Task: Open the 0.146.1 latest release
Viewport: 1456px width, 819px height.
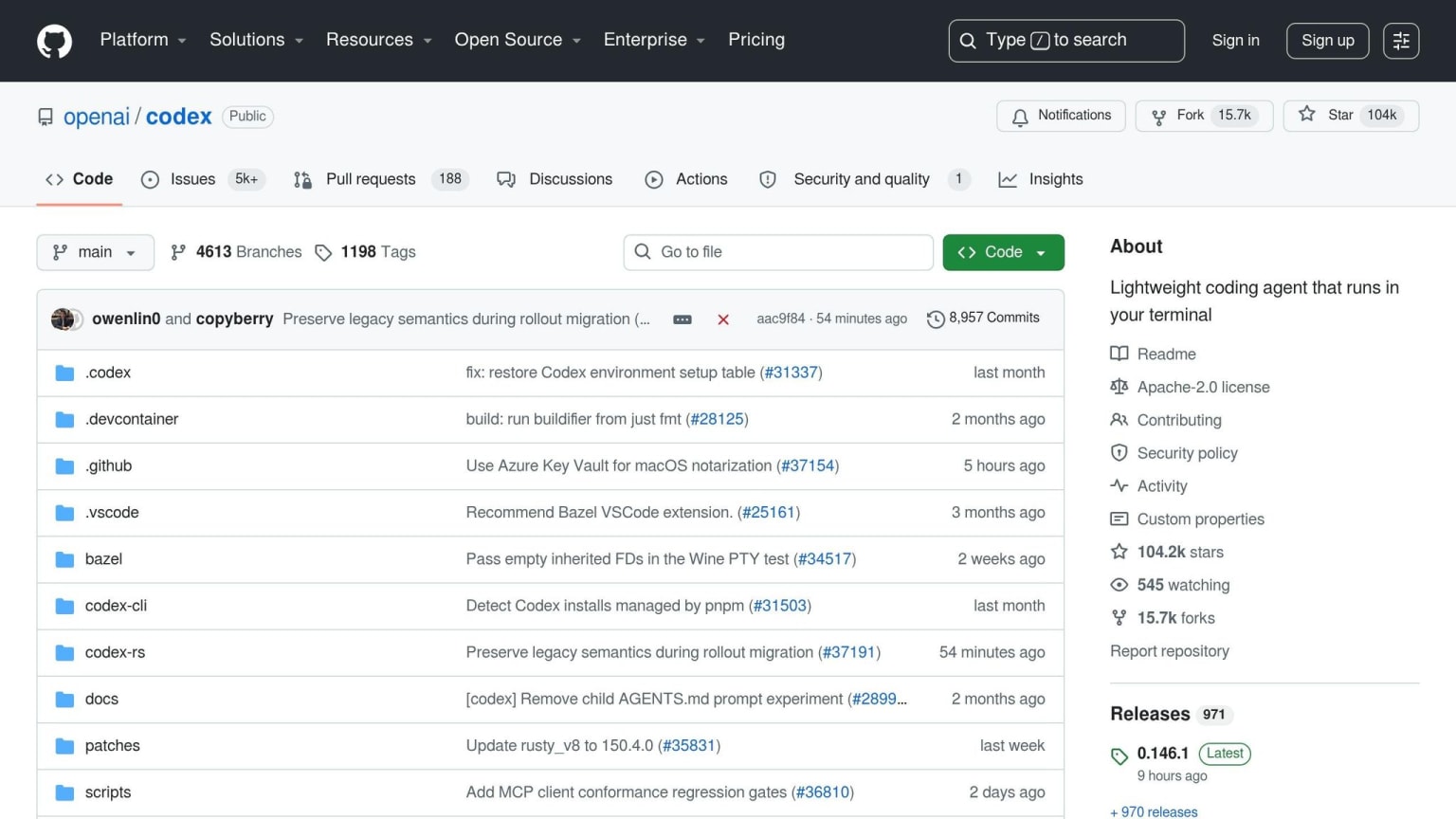Action: 1163,754
